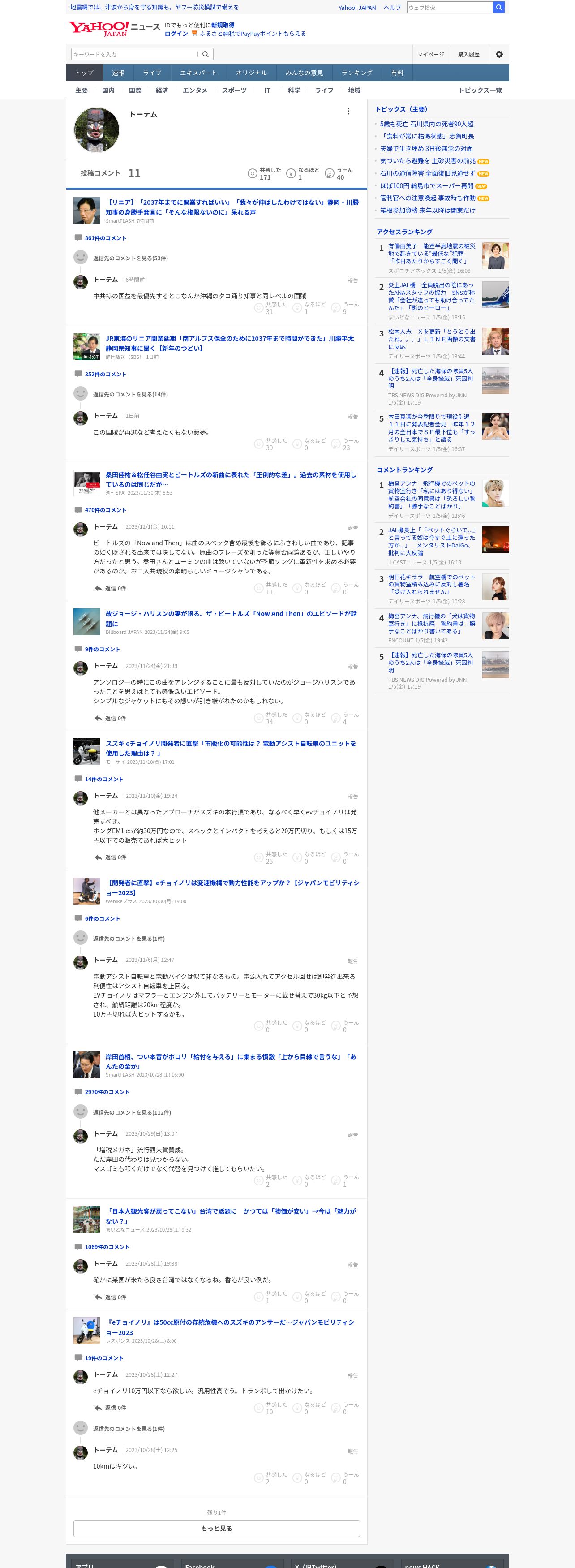Open the settings gear icon
This screenshot has width=575, height=1568.
pyautogui.click(x=499, y=54)
